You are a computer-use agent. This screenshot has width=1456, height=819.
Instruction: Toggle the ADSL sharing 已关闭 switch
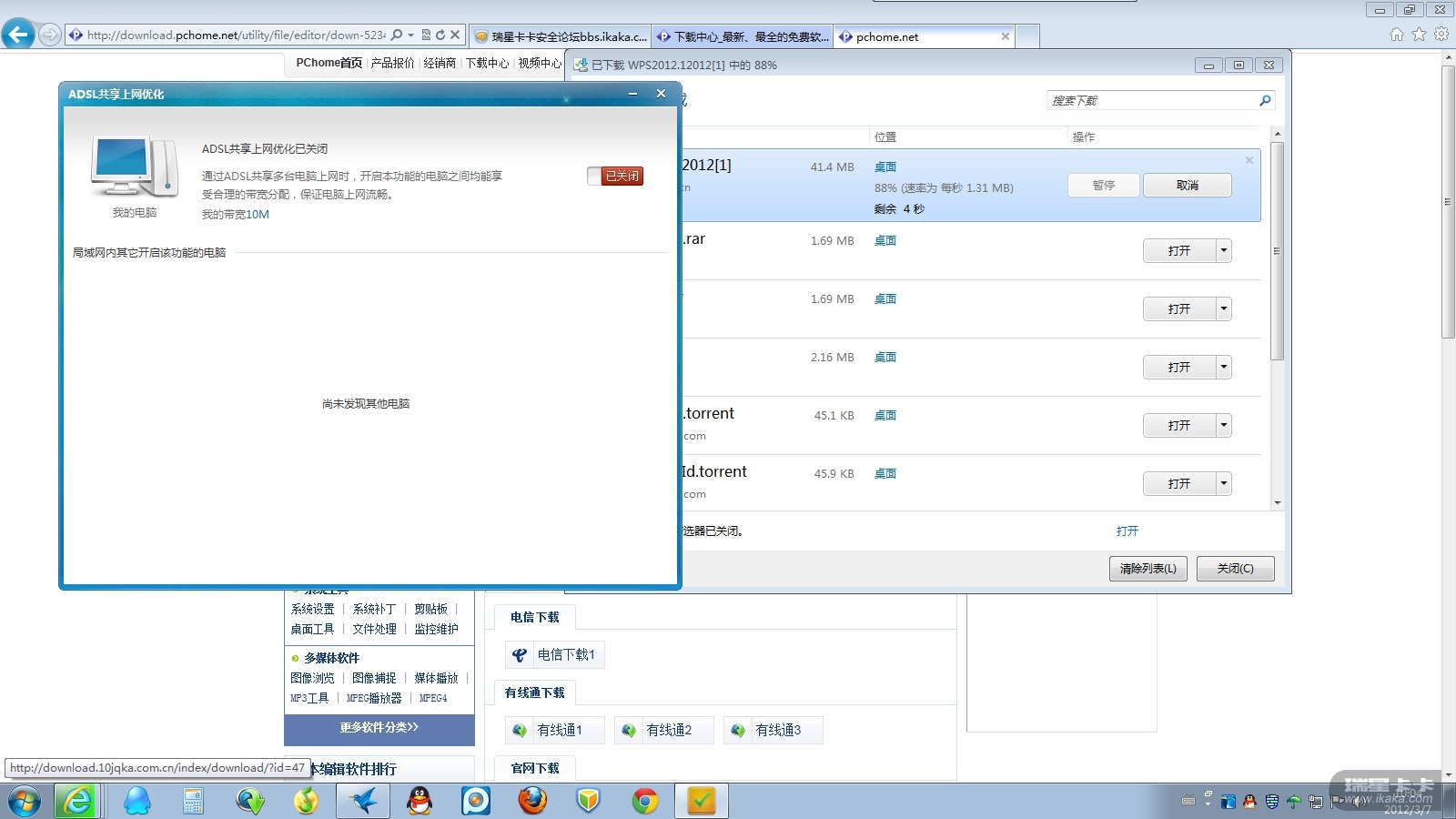[615, 176]
